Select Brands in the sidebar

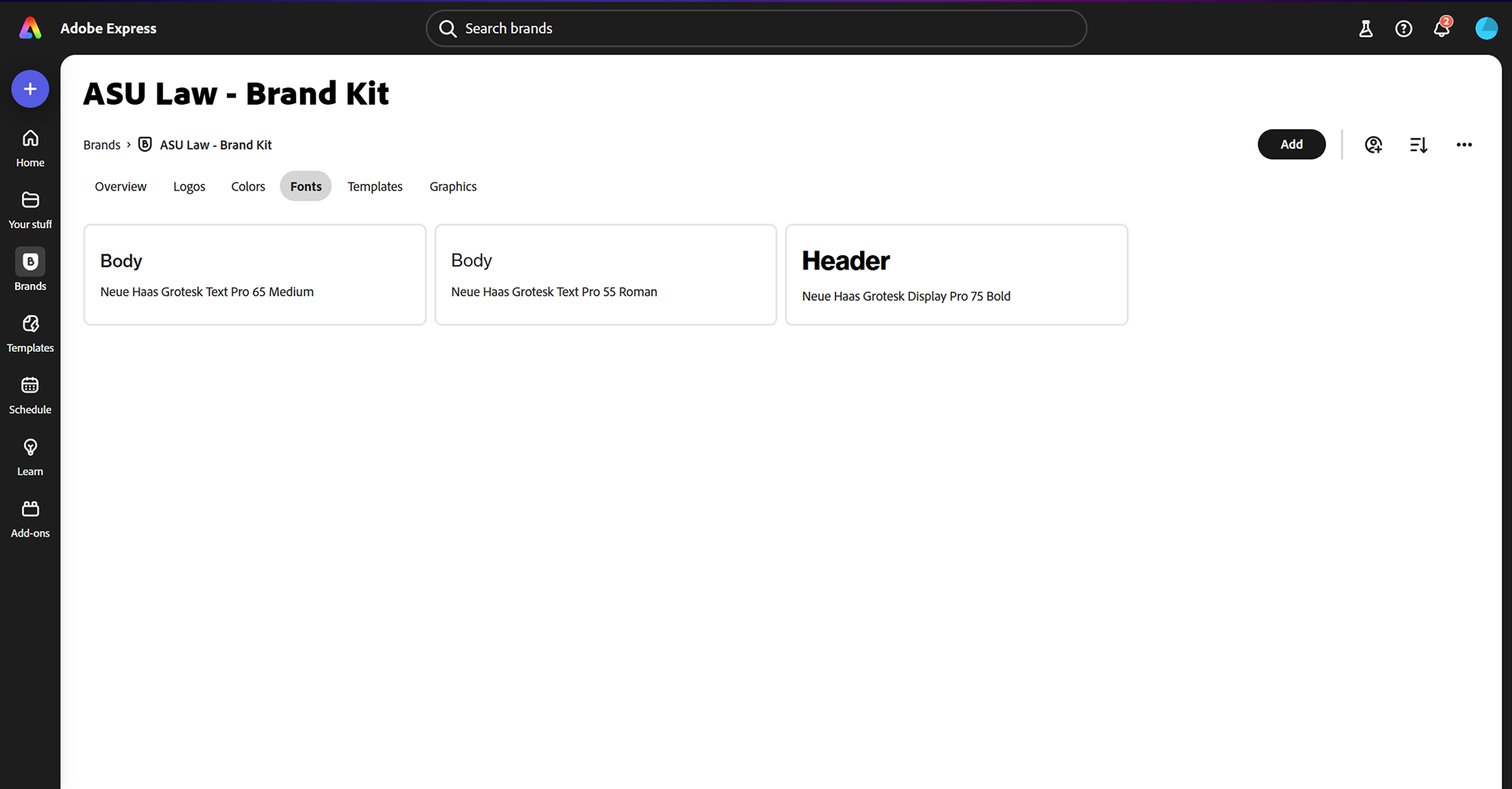coord(30,270)
